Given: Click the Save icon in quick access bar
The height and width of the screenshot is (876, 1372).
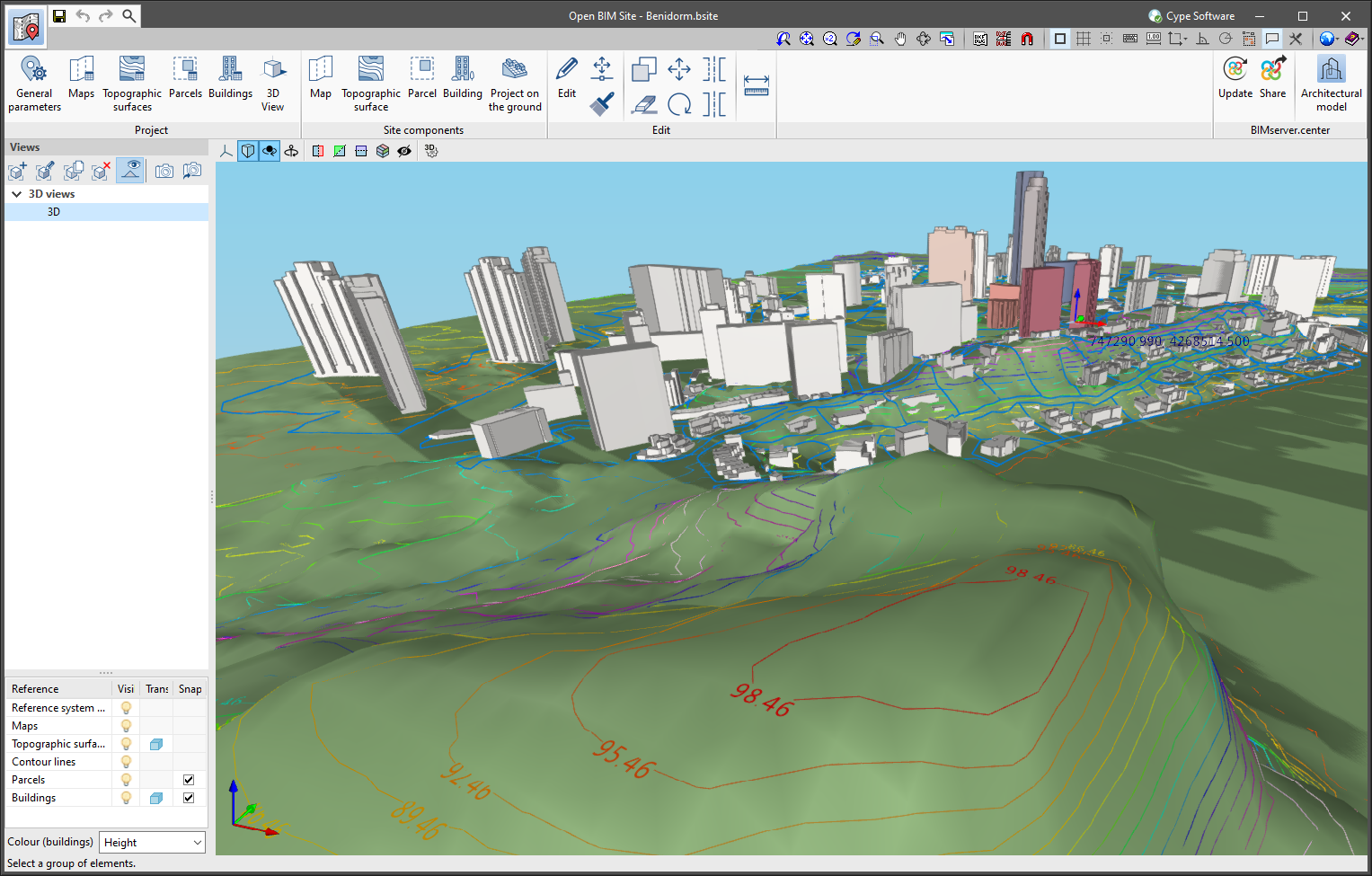Looking at the screenshot, I should tap(58, 15).
